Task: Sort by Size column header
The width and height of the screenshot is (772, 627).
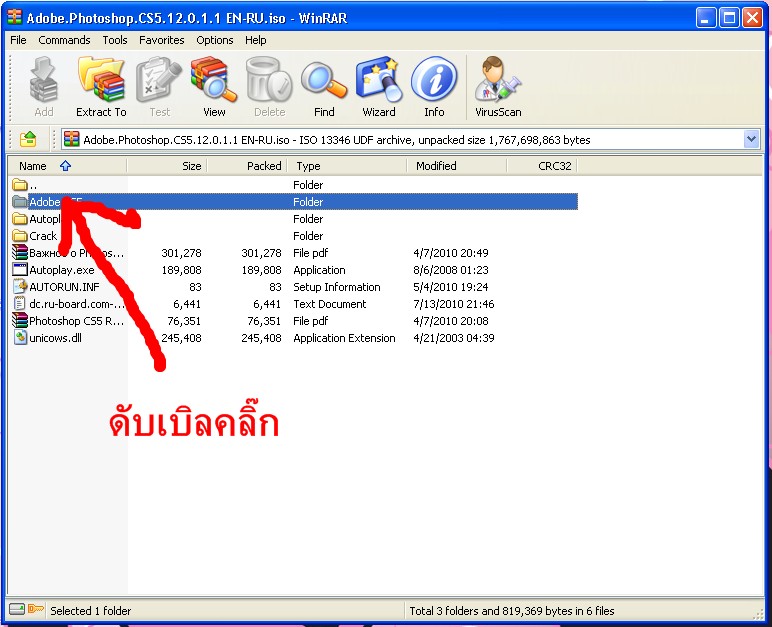Action: point(167,166)
